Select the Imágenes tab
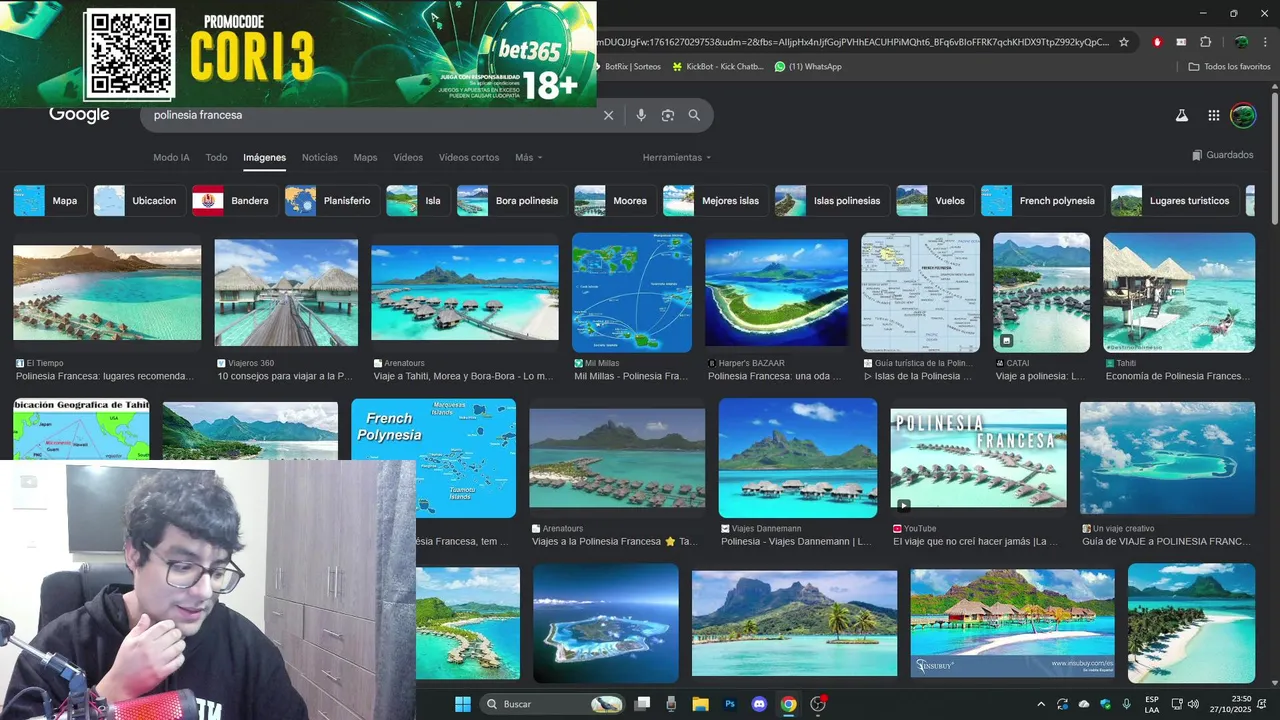This screenshot has width=1280, height=720. [x=264, y=157]
